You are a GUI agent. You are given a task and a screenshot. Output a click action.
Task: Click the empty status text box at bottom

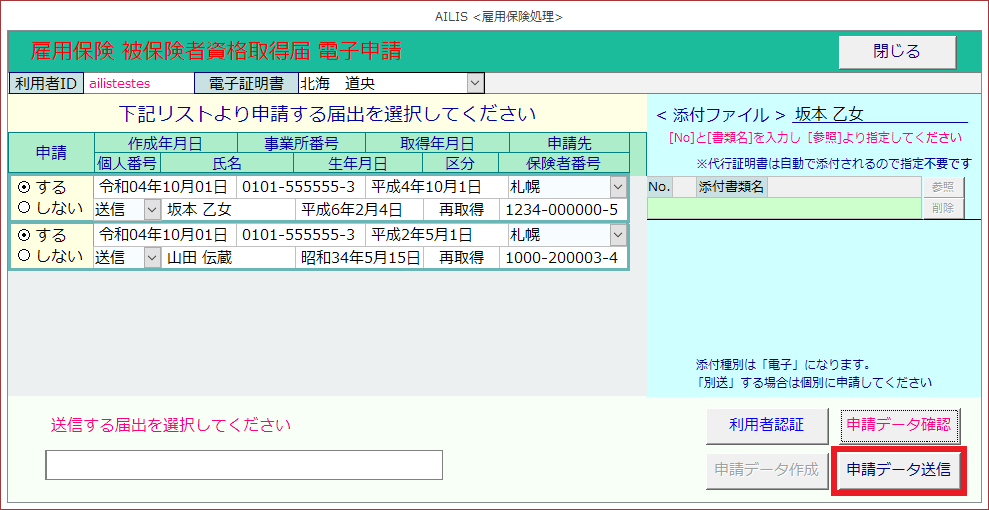pyautogui.click(x=244, y=465)
